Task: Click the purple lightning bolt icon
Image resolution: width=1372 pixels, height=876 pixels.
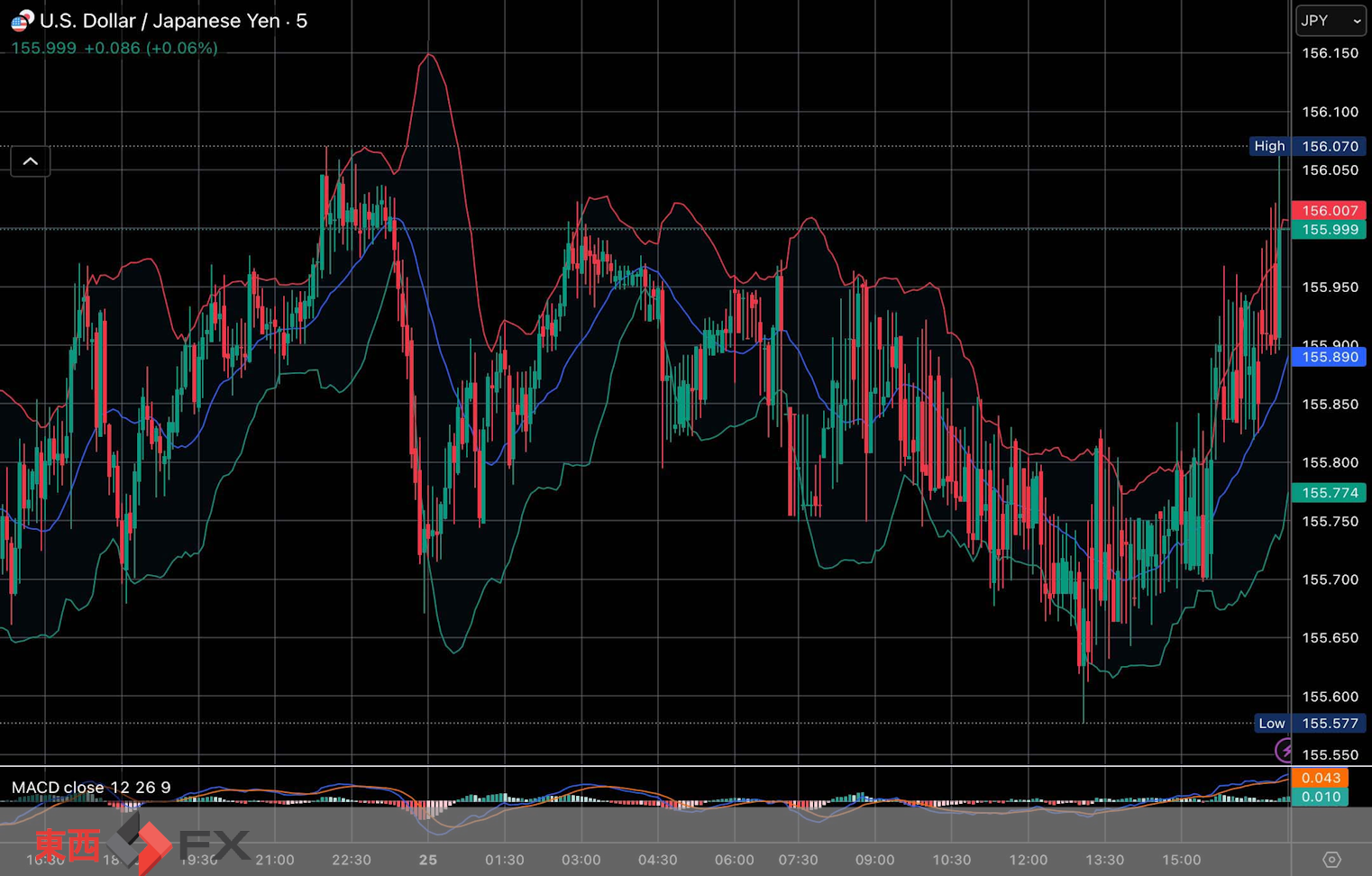Action: [1284, 750]
